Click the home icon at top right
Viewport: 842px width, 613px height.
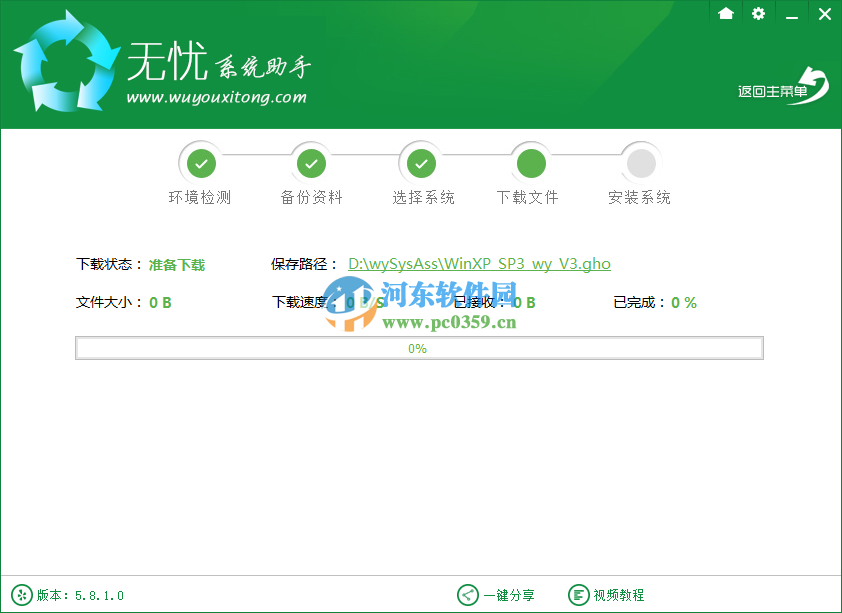[x=725, y=14]
